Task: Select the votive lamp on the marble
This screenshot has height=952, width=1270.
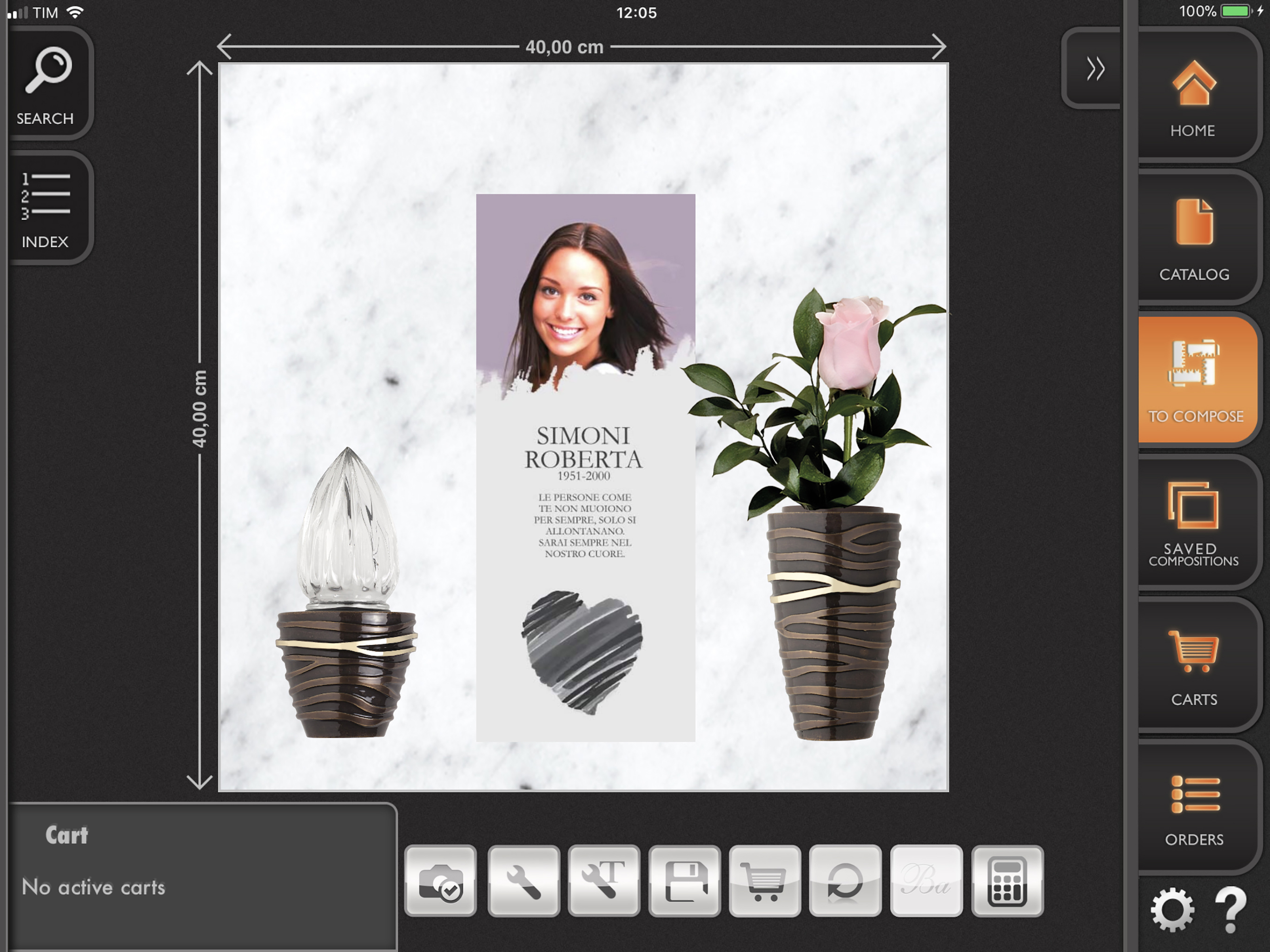Action: click(347, 593)
